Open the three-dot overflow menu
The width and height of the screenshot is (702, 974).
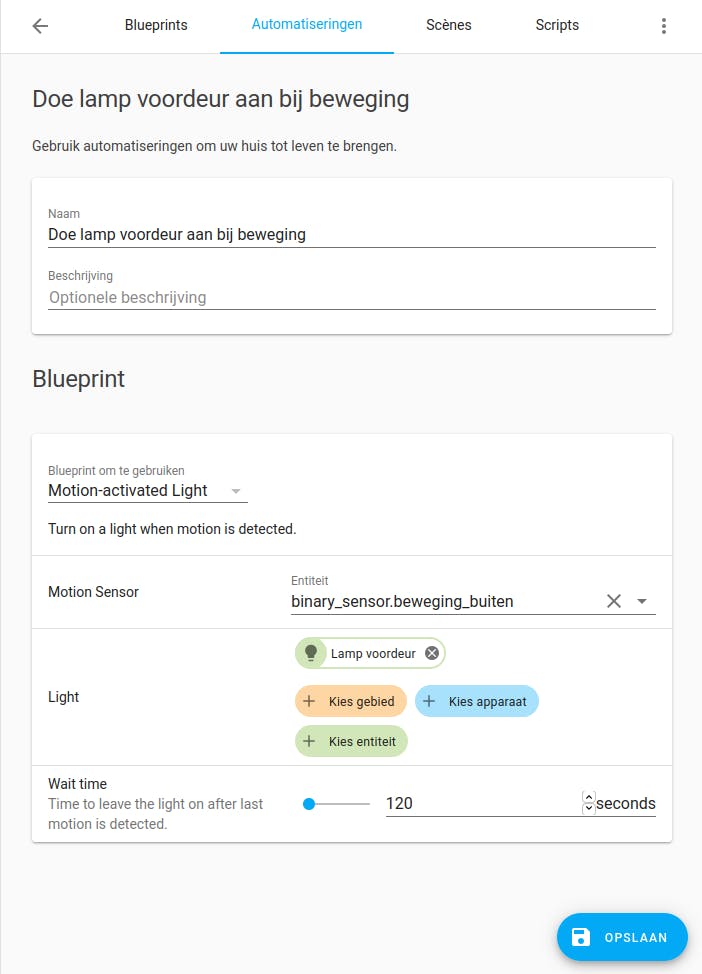click(663, 26)
